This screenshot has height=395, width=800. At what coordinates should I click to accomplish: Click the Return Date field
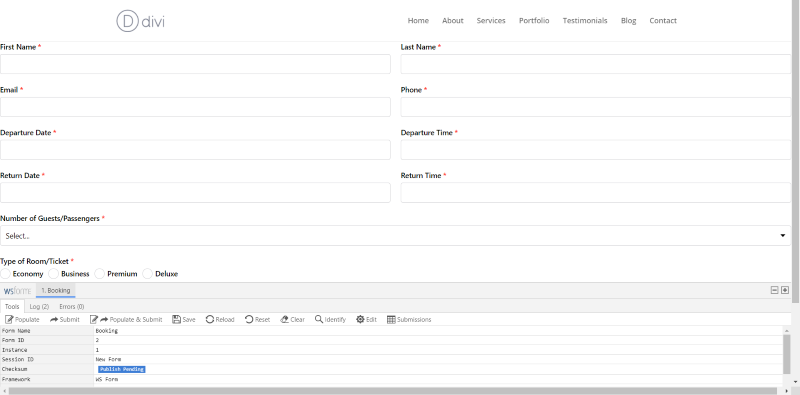pyautogui.click(x=195, y=192)
